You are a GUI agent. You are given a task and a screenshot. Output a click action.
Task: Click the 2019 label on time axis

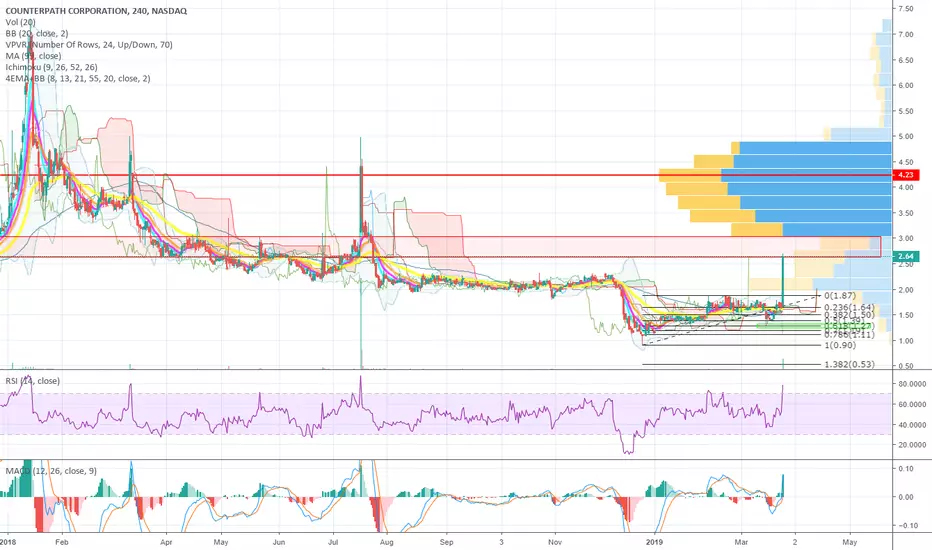654,542
